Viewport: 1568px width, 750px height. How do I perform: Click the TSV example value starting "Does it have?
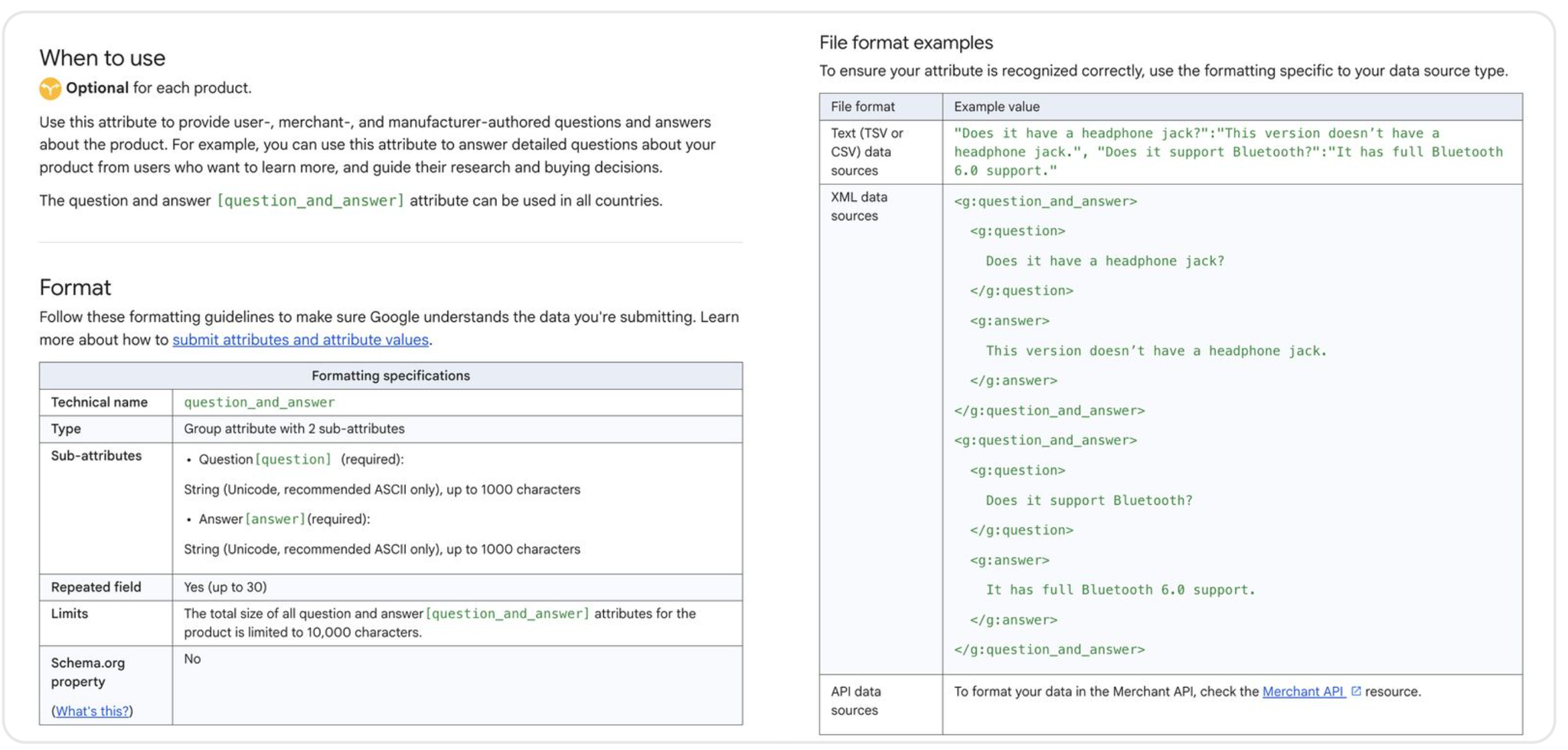[1228, 152]
